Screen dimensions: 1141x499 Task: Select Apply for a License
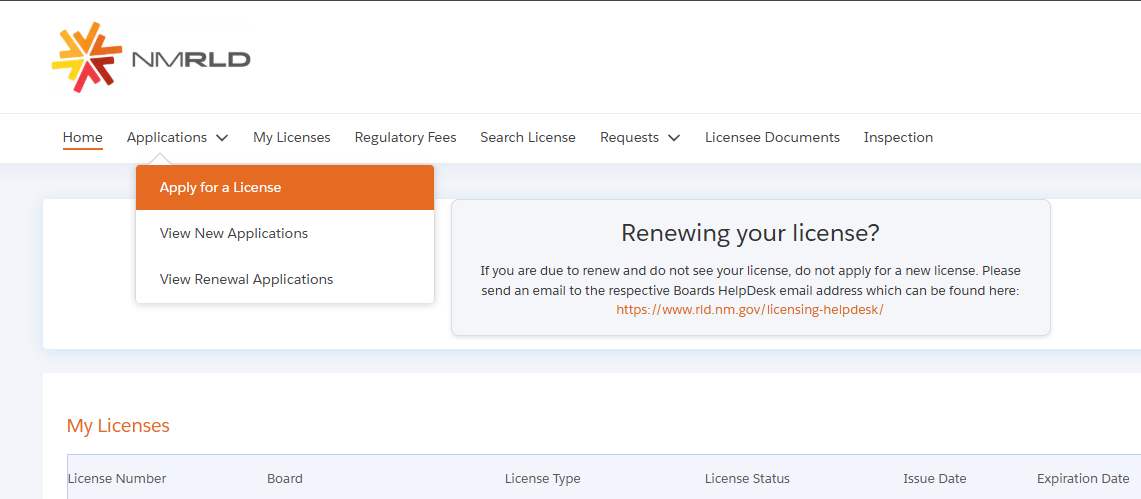[220, 188]
